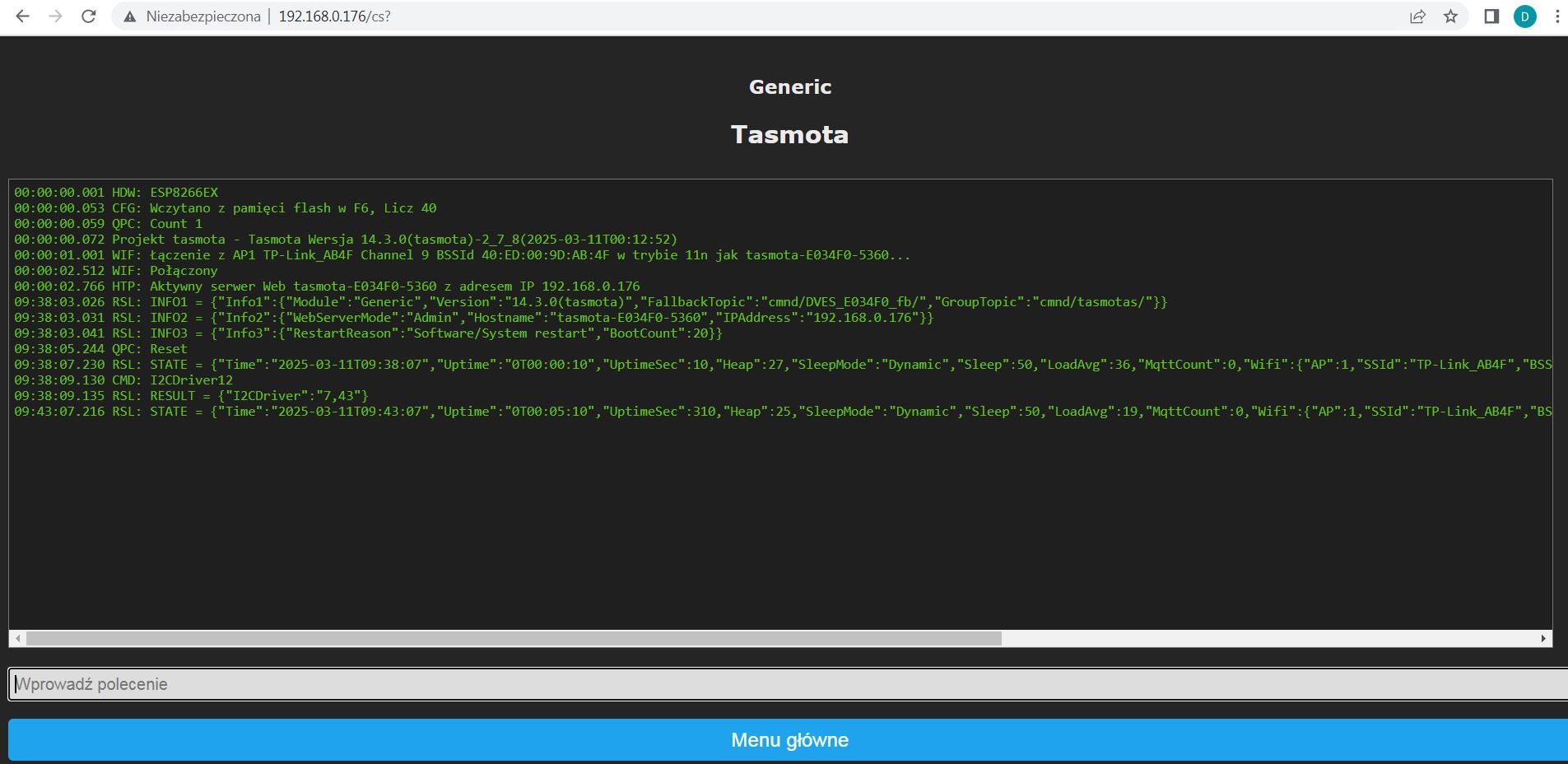Click the address bar URL 192.168.0.176/cs?
The width and height of the screenshot is (1568, 764).
click(334, 16)
